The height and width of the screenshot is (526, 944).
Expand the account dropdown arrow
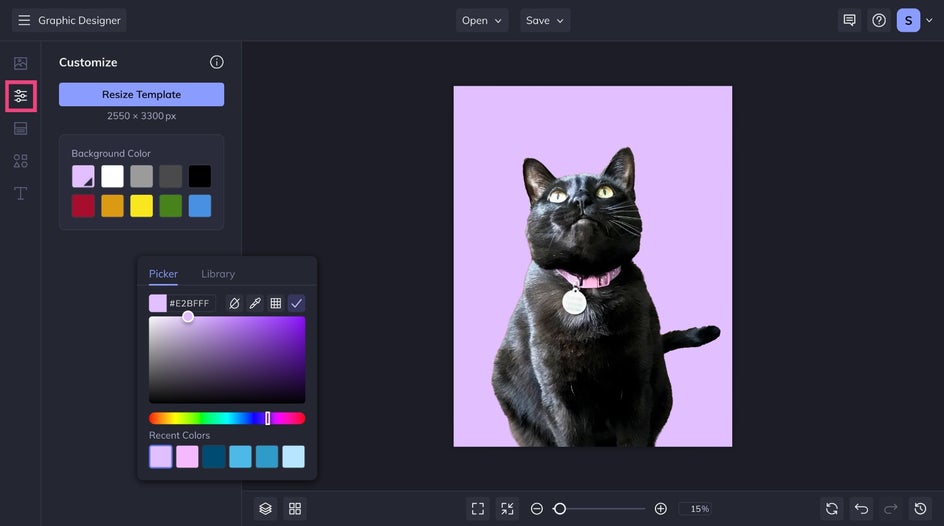click(930, 20)
